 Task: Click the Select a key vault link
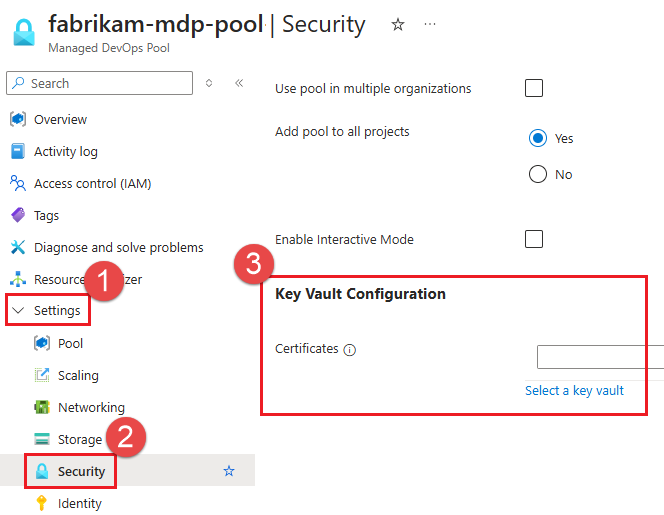click(574, 390)
